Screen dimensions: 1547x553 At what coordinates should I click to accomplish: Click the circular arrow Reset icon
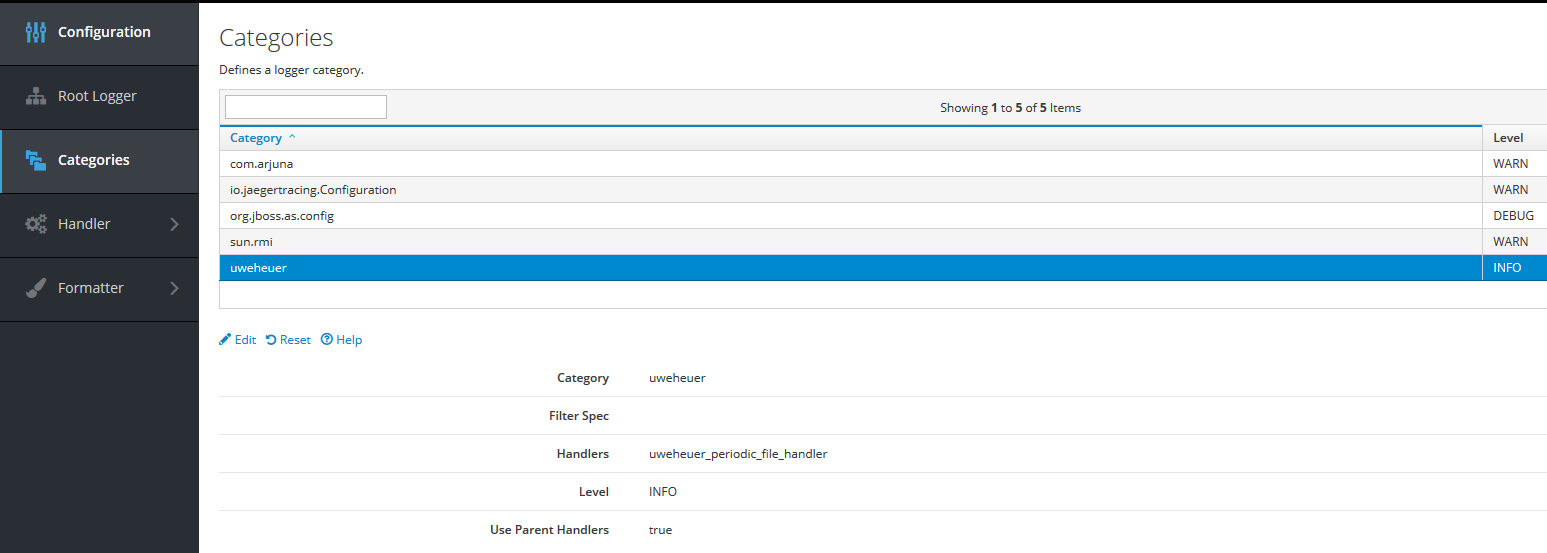pyautogui.click(x=271, y=340)
